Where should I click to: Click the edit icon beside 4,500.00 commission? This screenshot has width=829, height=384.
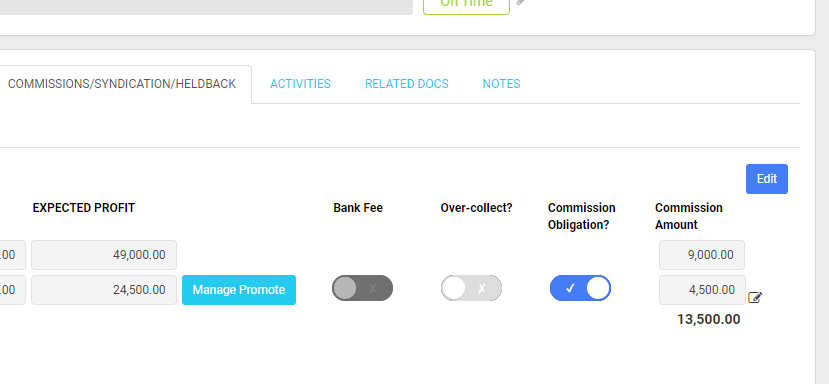[755, 297]
